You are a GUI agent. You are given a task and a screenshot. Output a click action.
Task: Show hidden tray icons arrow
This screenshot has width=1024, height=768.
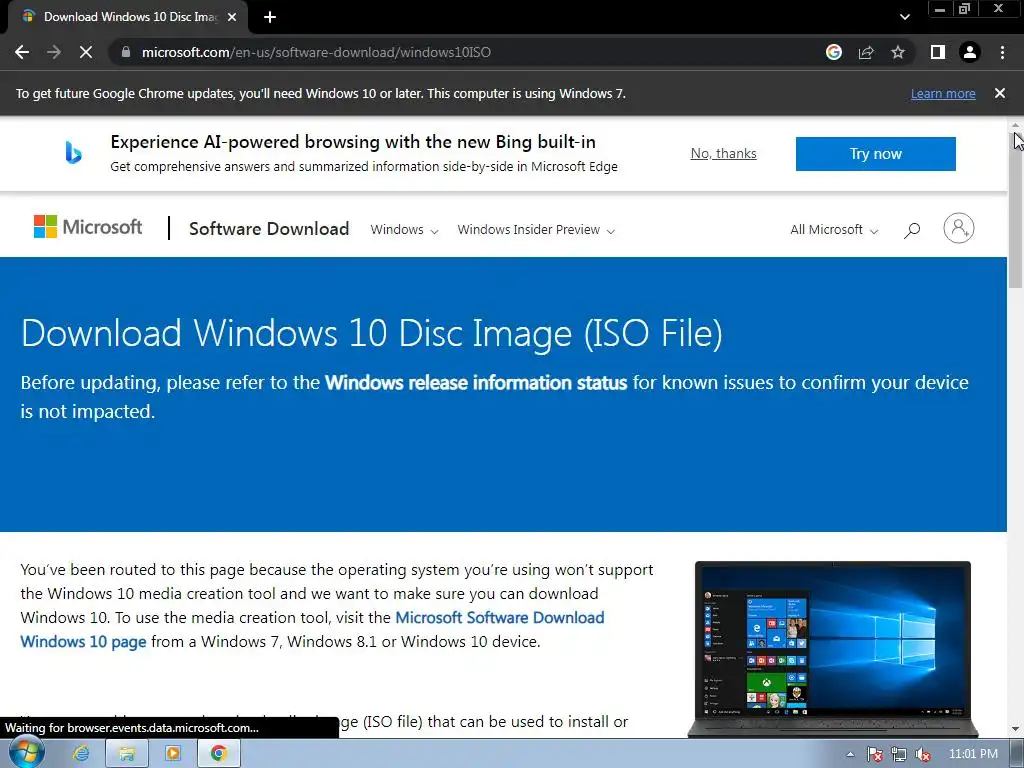(850, 754)
